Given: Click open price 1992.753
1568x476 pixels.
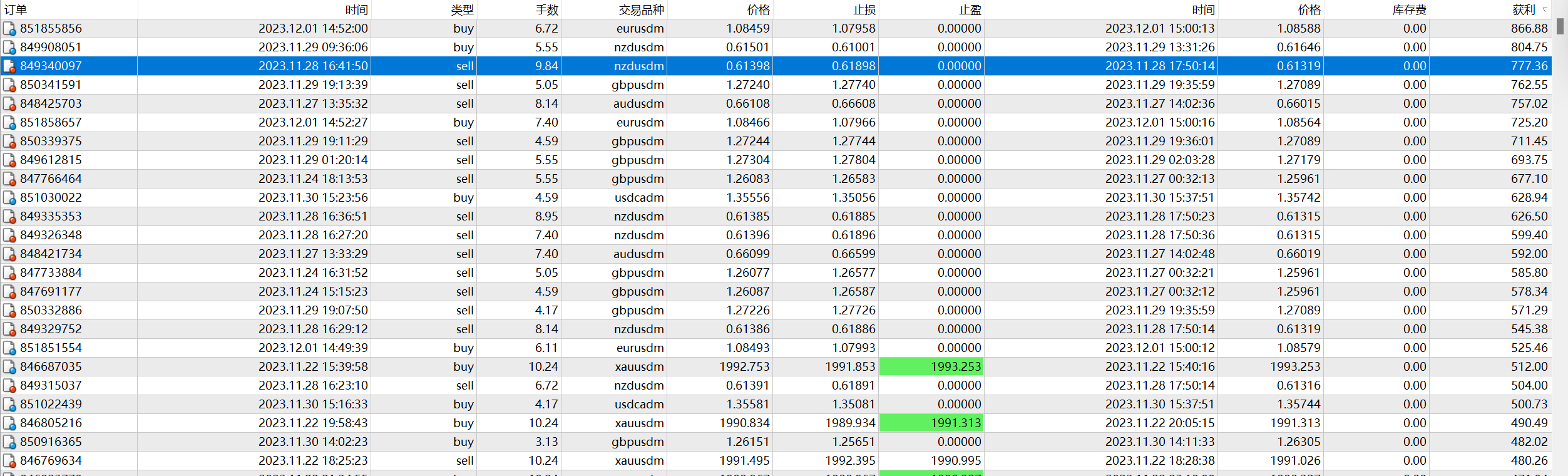Looking at the screenshot, I should 745,367.
